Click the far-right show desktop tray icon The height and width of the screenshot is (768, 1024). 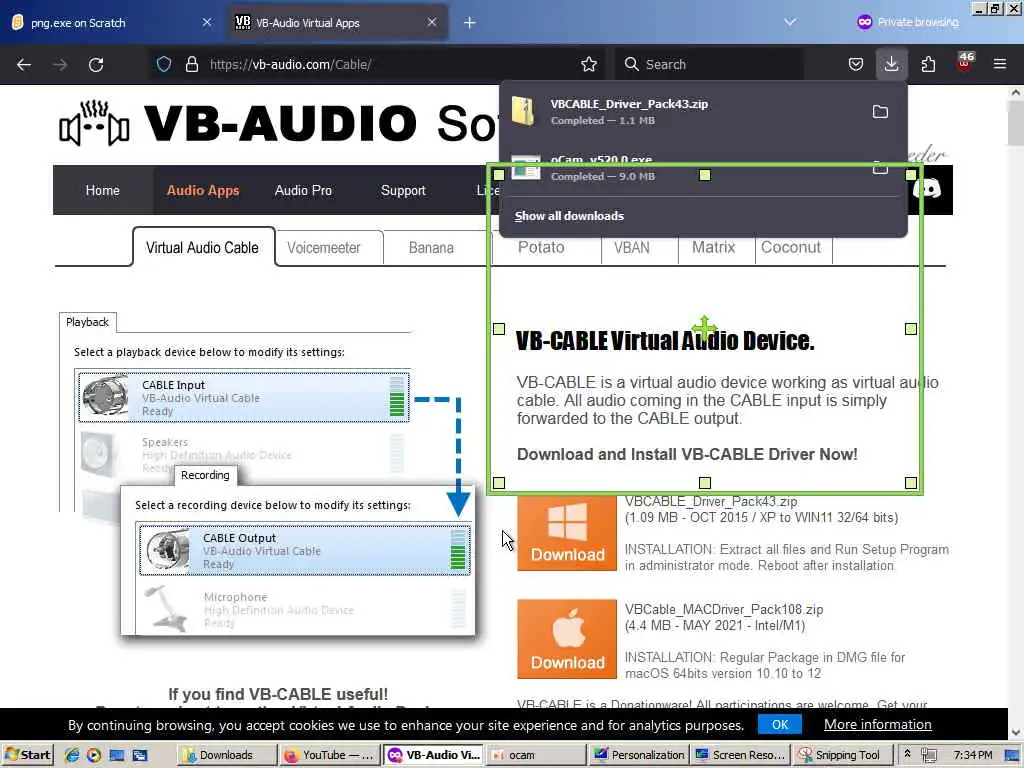1012,755
